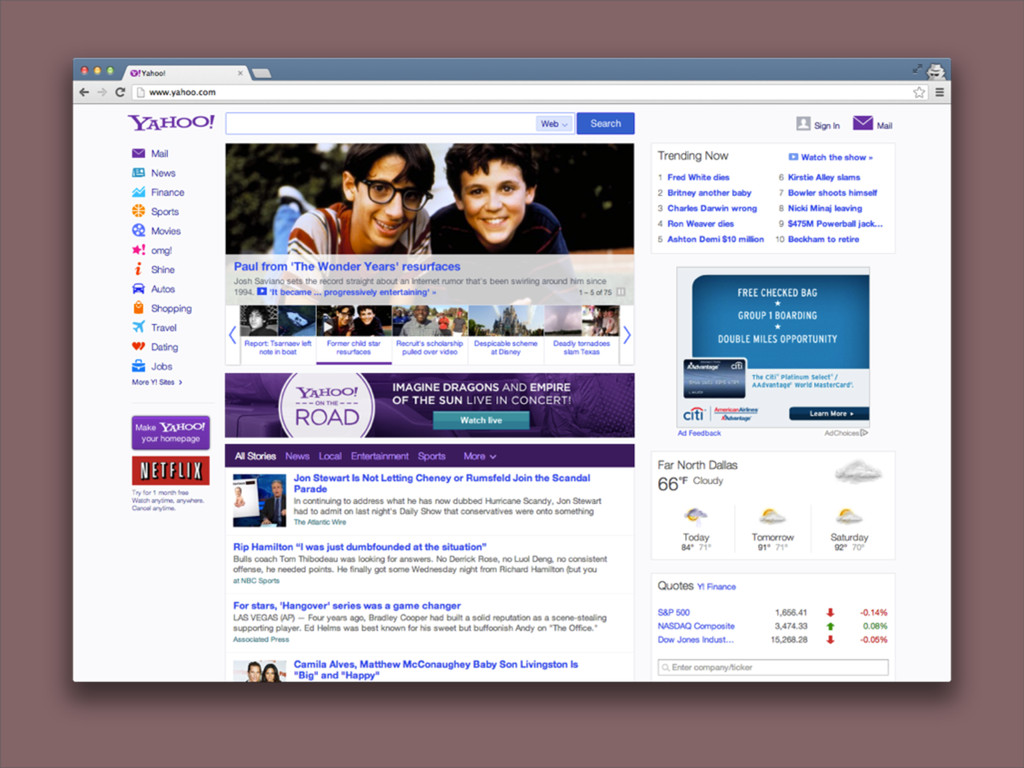Open the Web search type dropdown

(x=554, y=123)
